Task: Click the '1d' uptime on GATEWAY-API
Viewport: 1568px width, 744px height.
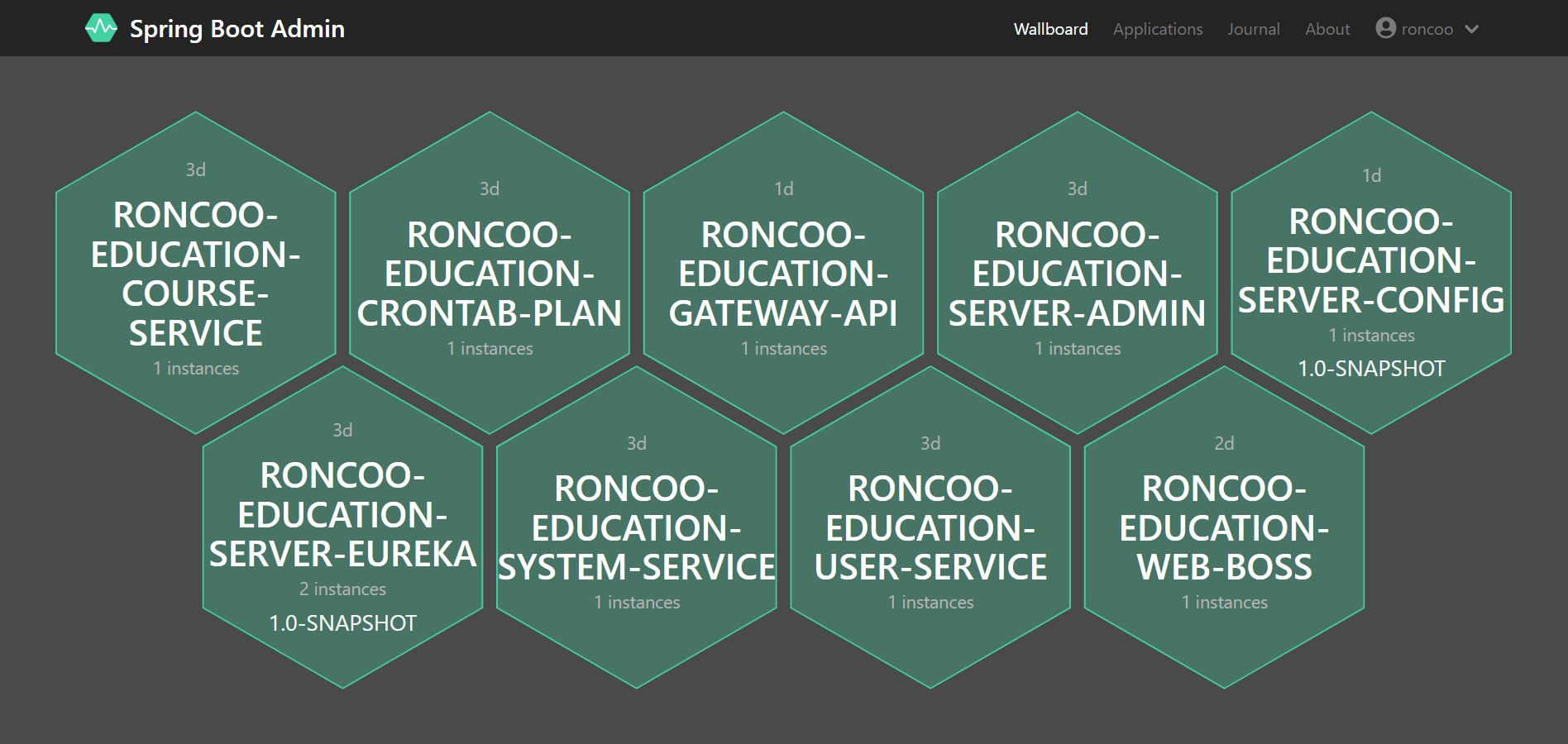Action: [783, 189]
